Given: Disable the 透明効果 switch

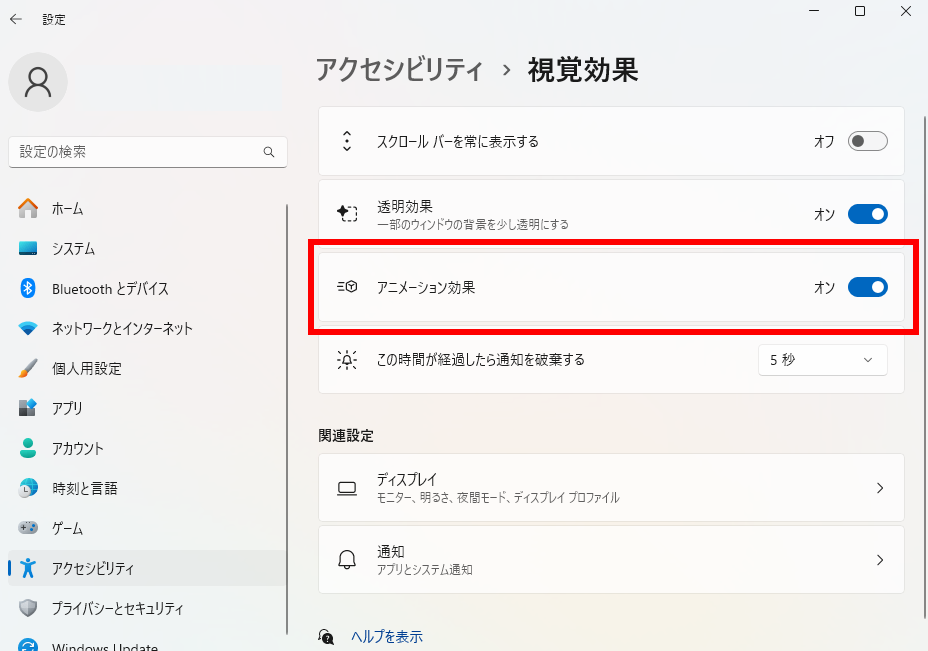Looking at the screenshot, I should 866,213.
